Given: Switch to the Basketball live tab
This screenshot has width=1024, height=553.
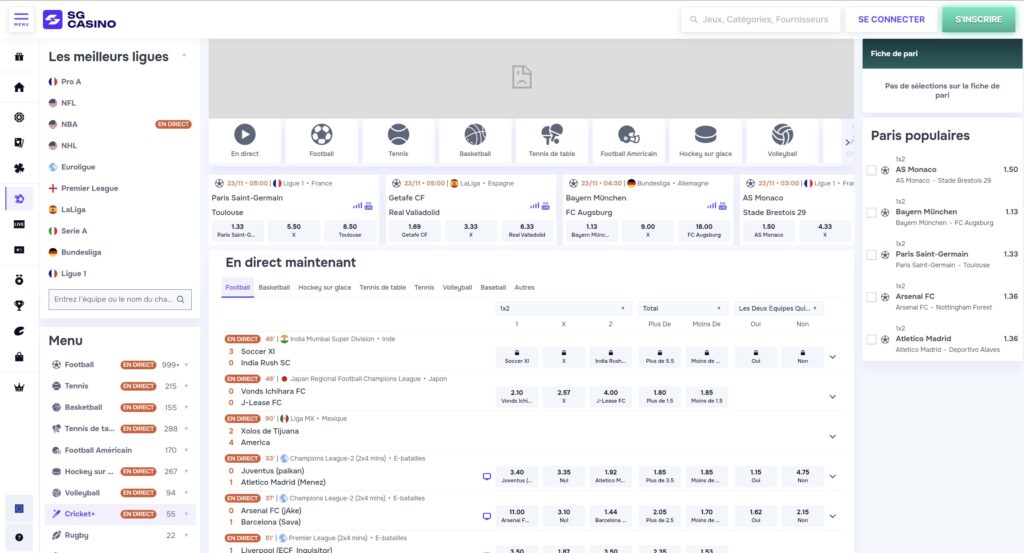Looking at the screenshot, I should pyautogui.click(x=274, y=287).
